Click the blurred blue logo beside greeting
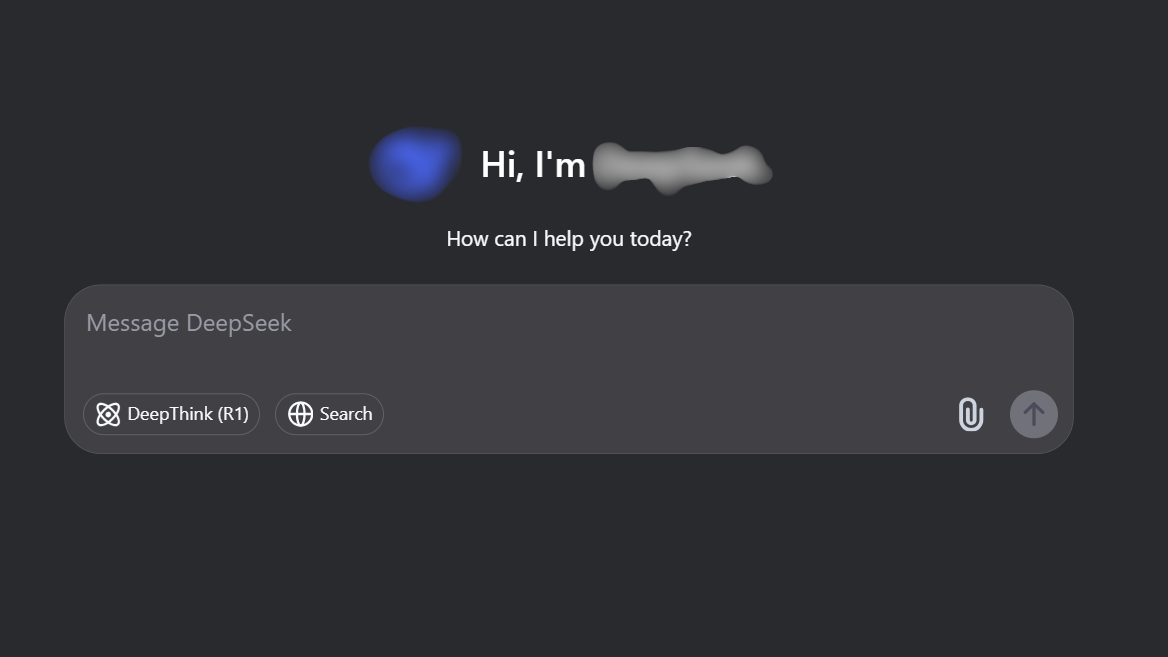Screen dimensions: 1168x657 click(416, 163)
